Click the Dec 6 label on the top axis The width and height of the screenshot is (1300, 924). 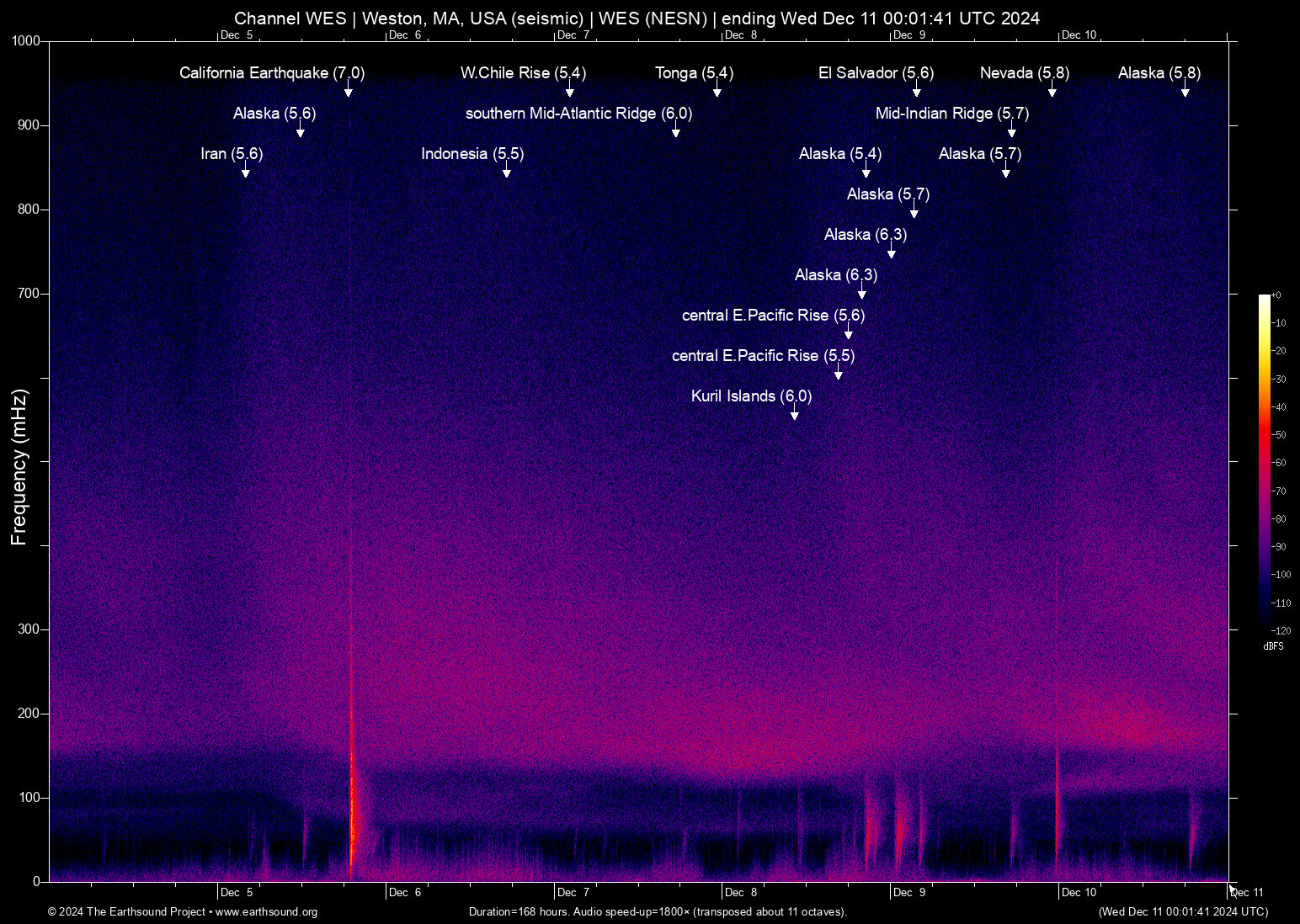[405, 35]
